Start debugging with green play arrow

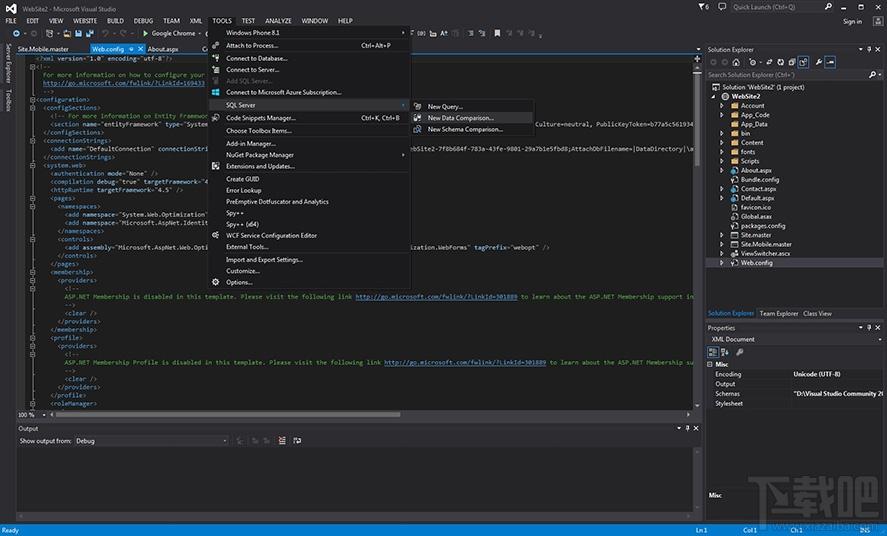145,33
